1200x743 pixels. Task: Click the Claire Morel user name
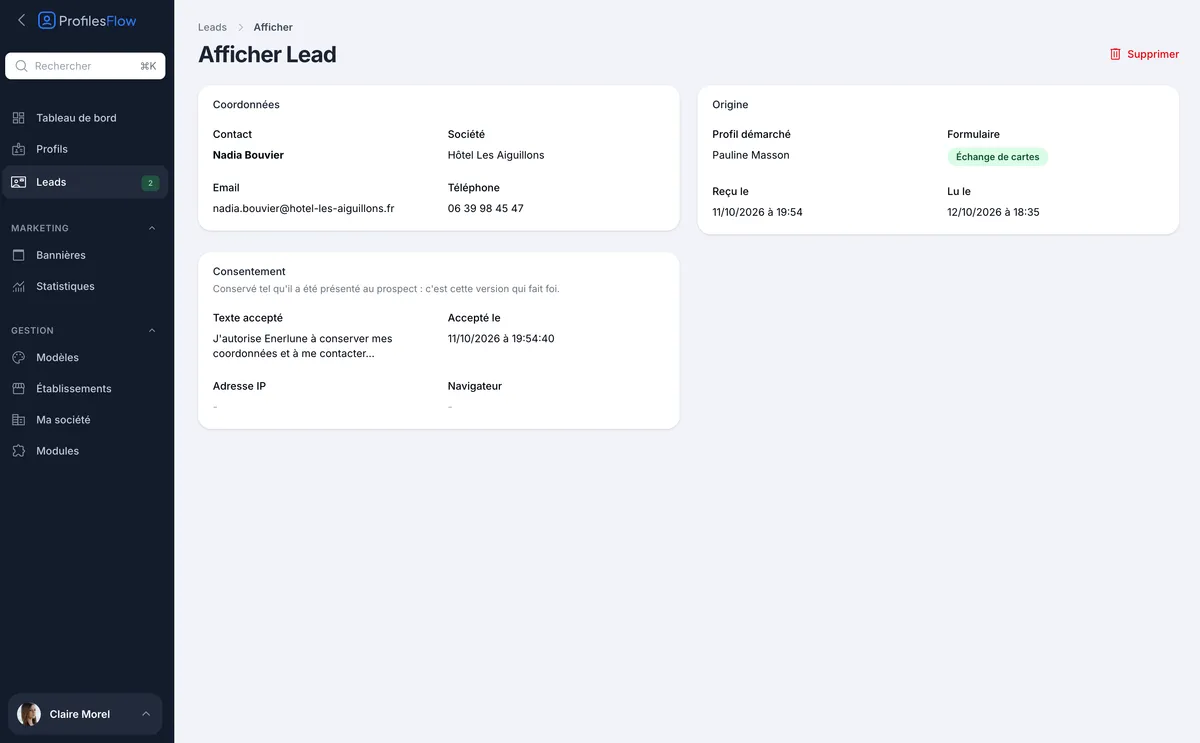pos(80,714)
